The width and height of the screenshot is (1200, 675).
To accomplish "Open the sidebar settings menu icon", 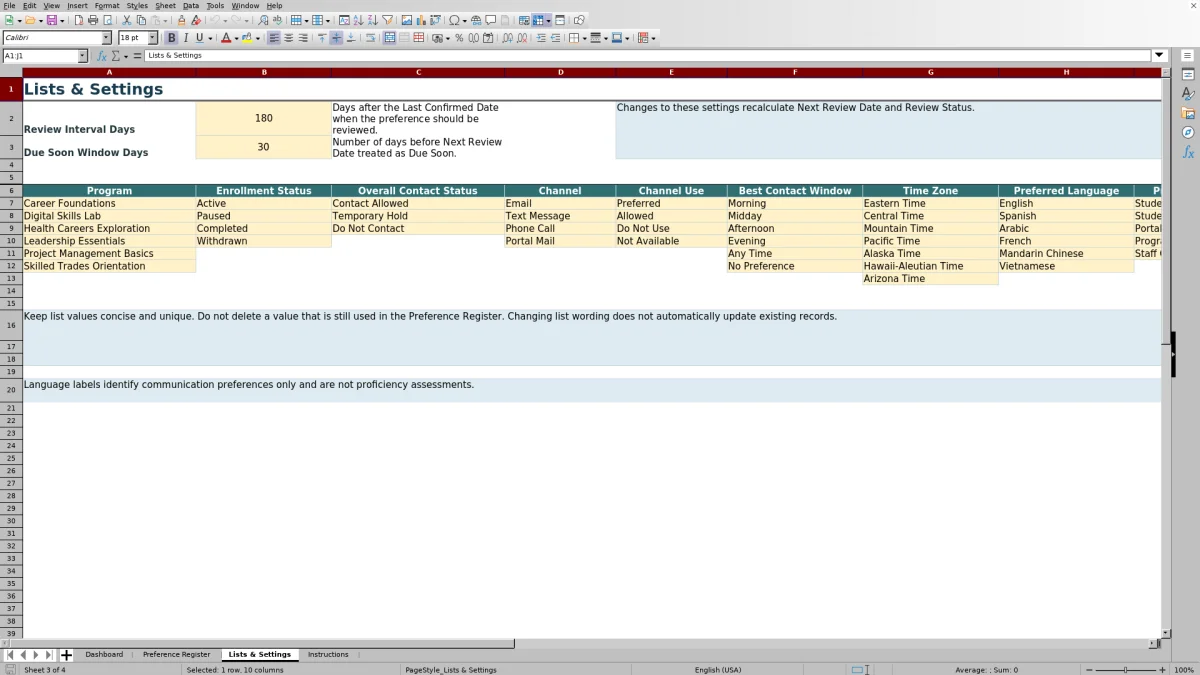I will (x=1188, y=56).
